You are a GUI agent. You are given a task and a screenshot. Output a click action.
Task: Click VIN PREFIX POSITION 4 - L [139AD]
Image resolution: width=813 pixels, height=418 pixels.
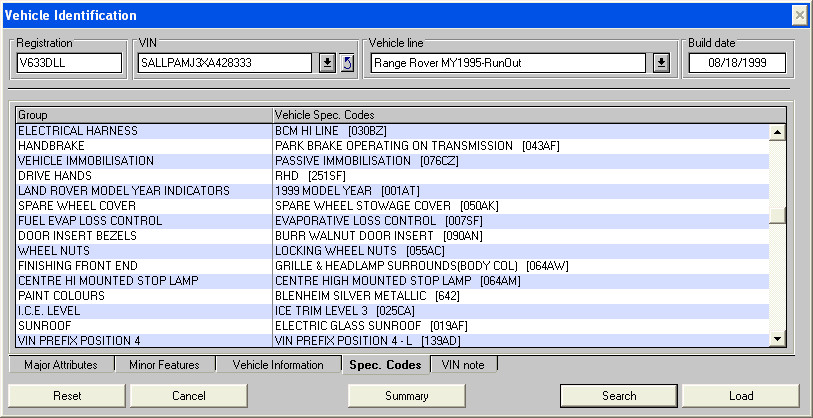[368, 341]
